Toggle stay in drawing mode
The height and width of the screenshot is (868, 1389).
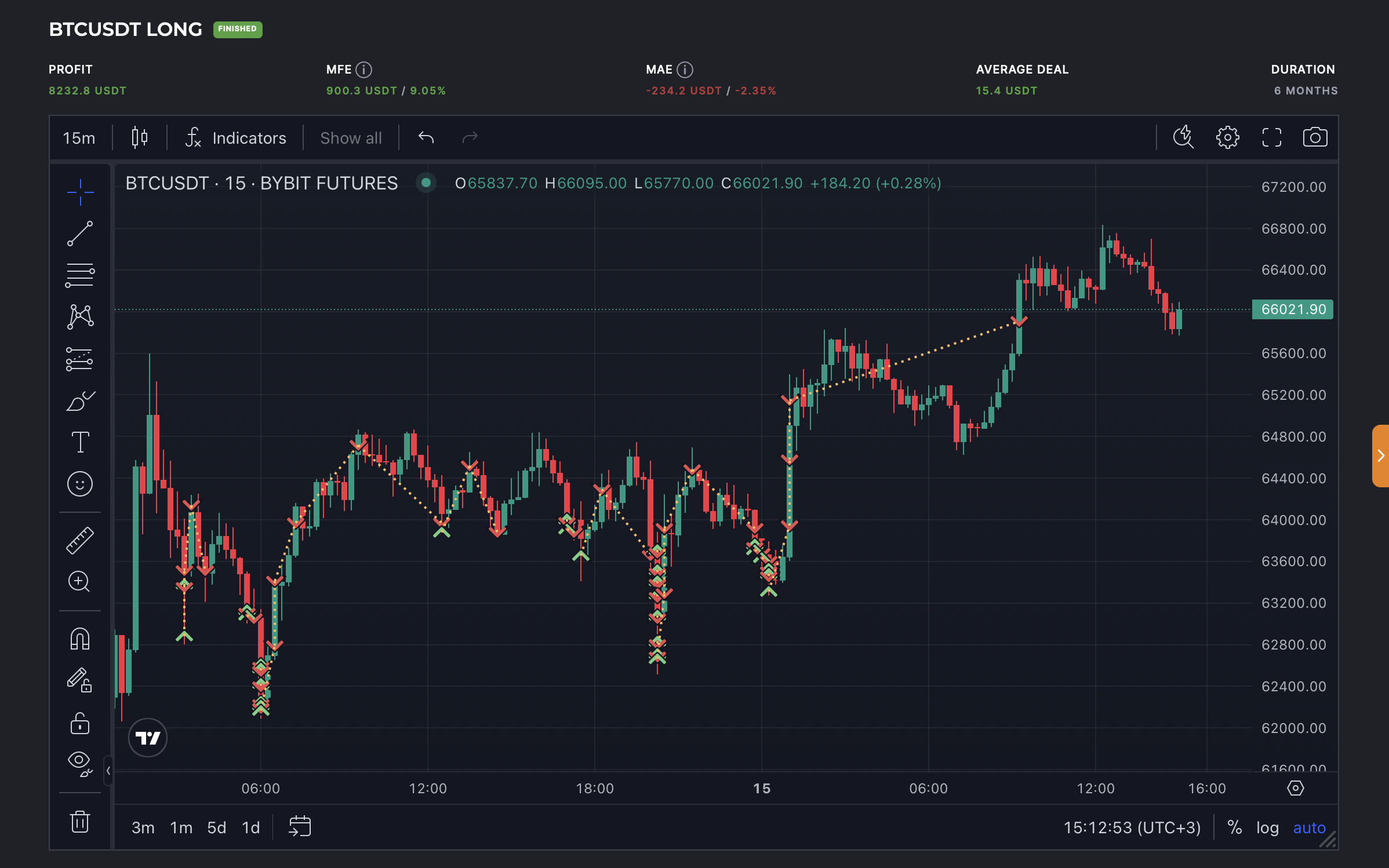coord(80,680)
